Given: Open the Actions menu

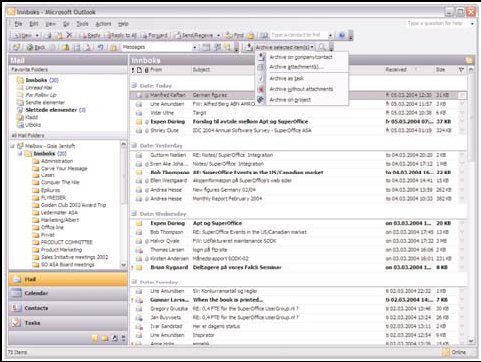Looking at the screenshot, I should coord(103,24).
